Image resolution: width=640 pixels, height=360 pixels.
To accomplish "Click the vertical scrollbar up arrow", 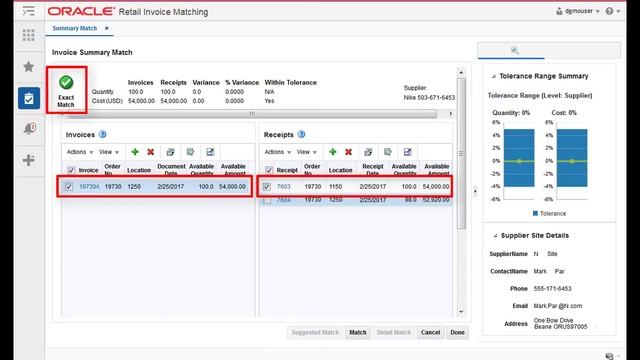I will (461, 73).
